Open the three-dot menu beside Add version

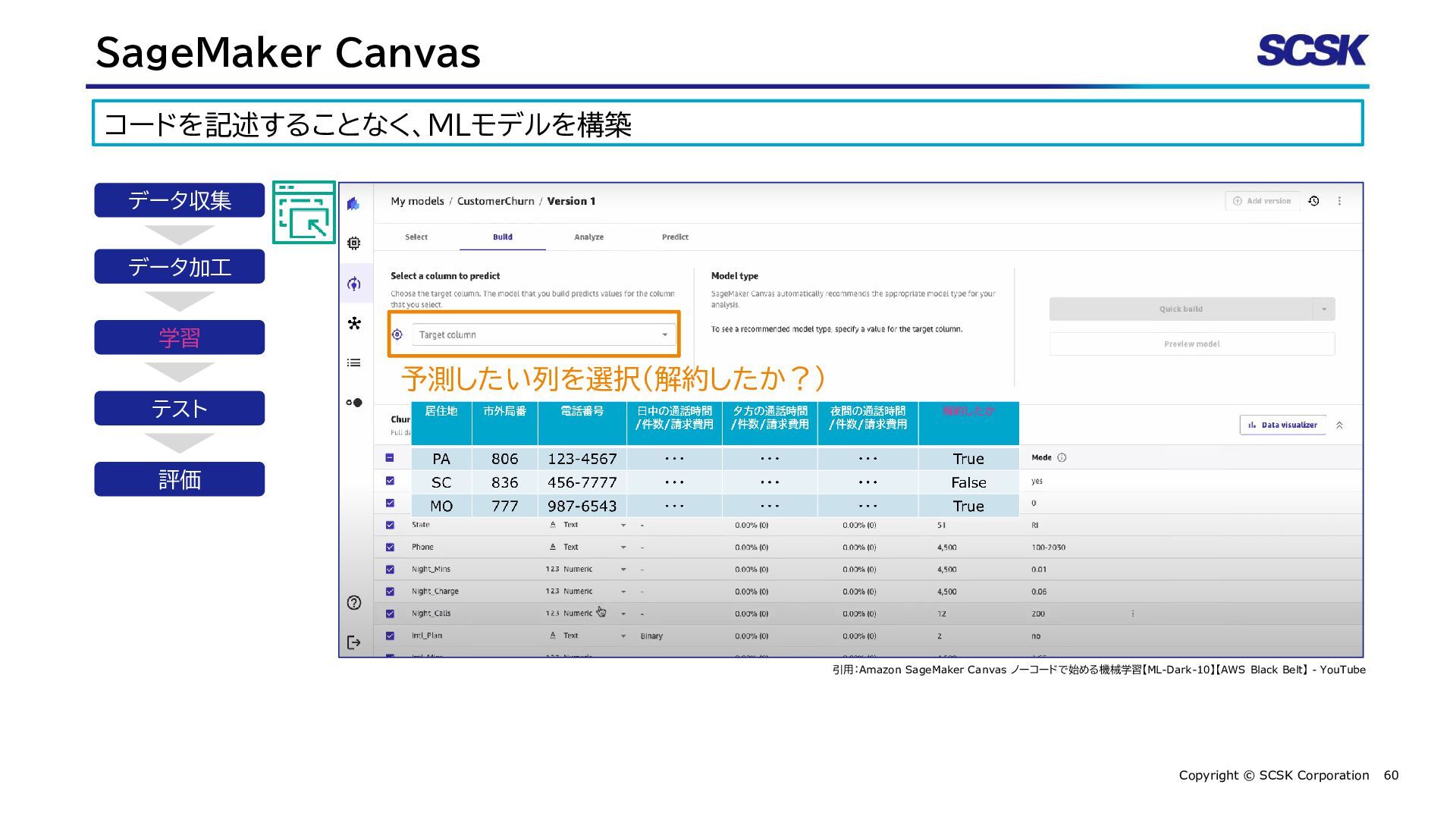[1339, 201]
